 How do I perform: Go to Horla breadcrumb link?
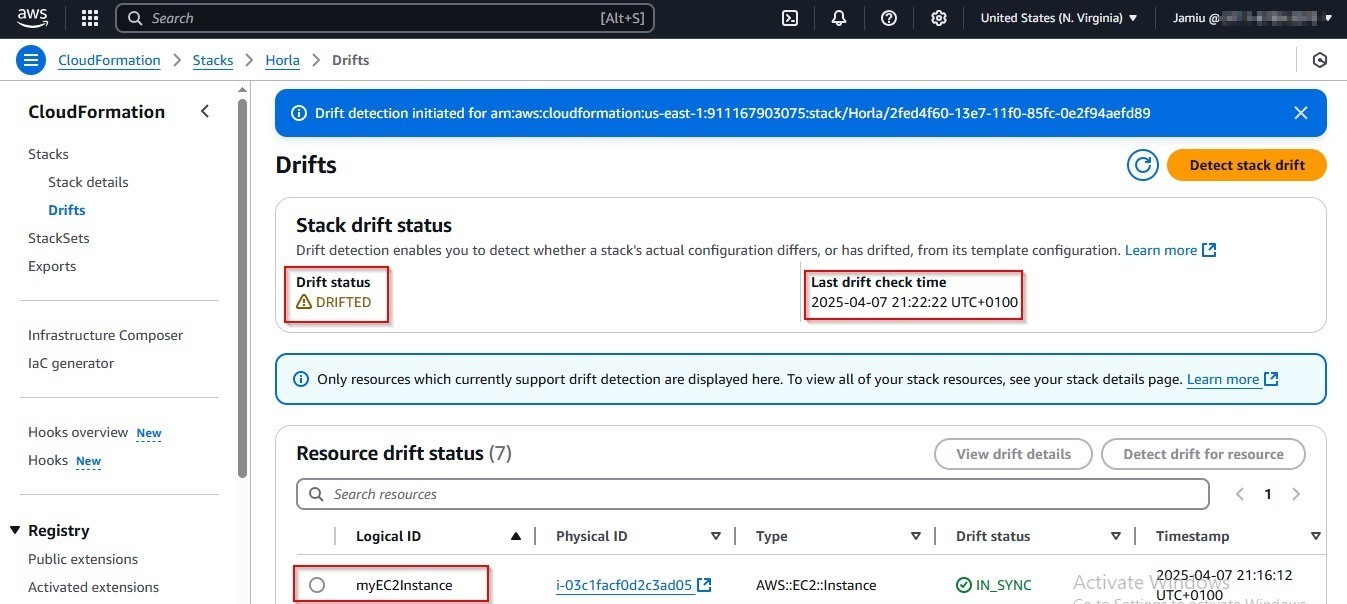coord(282,60)
